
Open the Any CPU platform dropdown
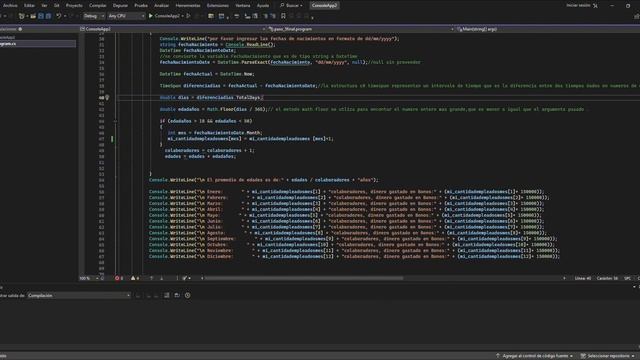126,16
